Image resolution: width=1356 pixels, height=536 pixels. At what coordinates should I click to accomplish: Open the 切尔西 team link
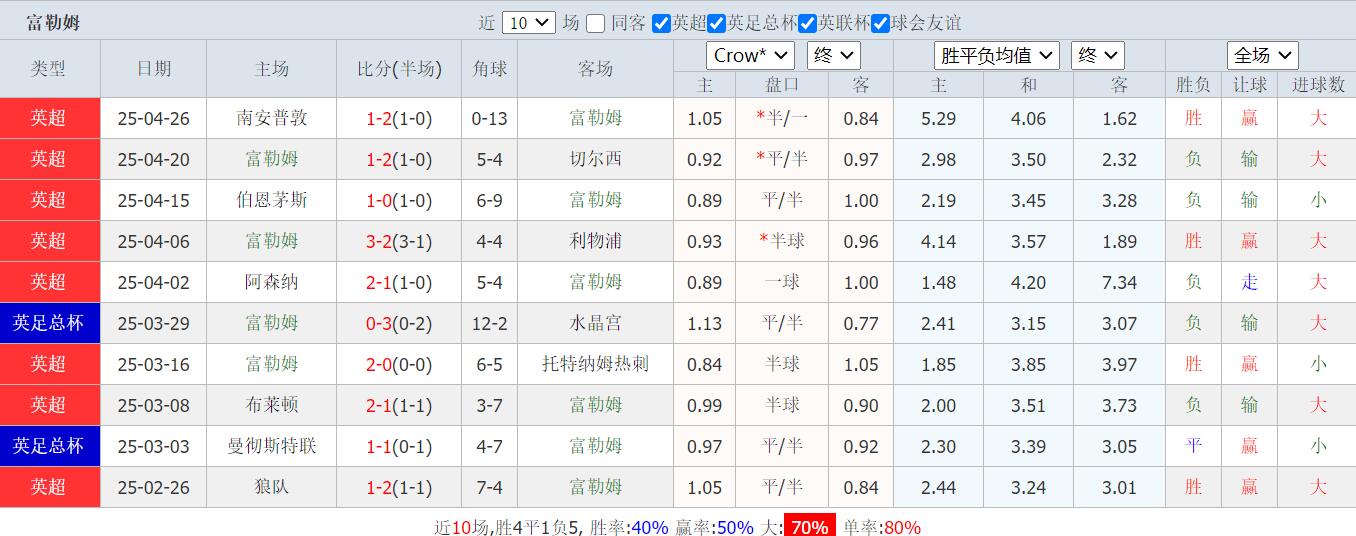point(595,159)
